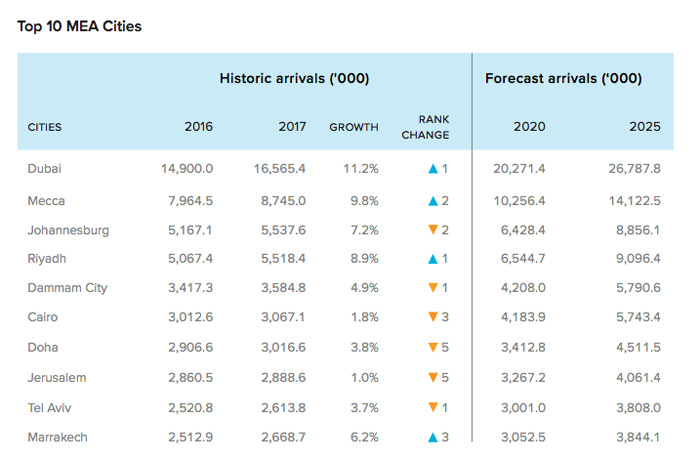Screen dimensions: 700x460
Task: Click the blue up arrow in Marrakech row
Action: point(433,437)
